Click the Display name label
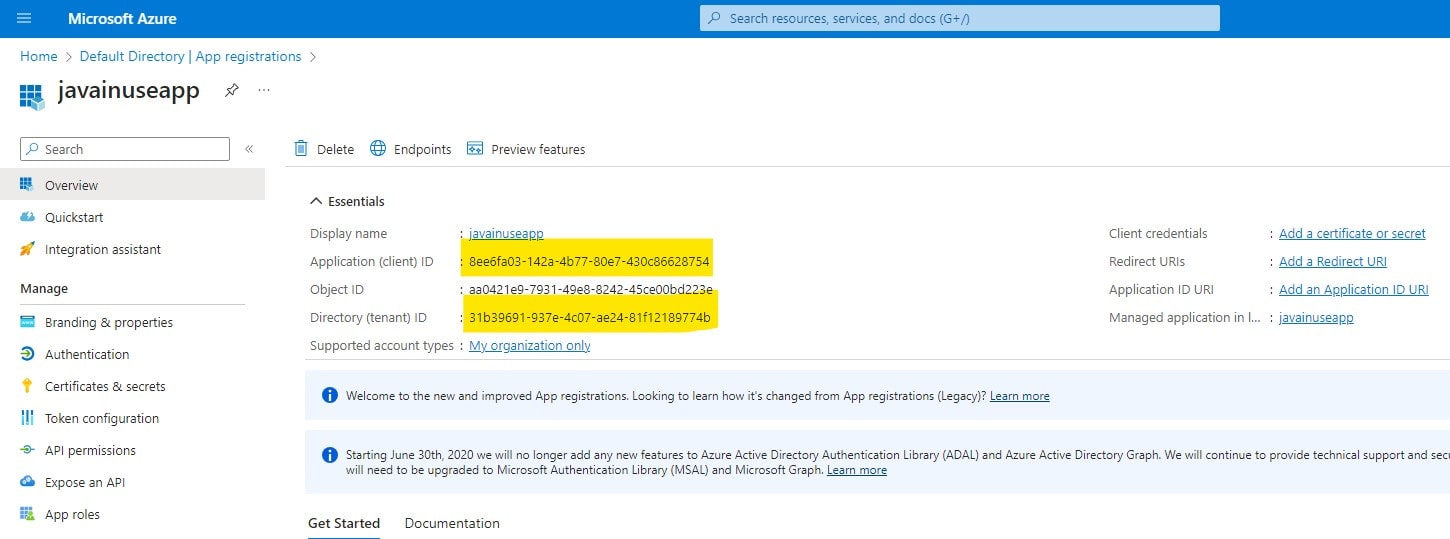Image resolution: width=1450 pixels, height=539 pixels. (348, 233)
